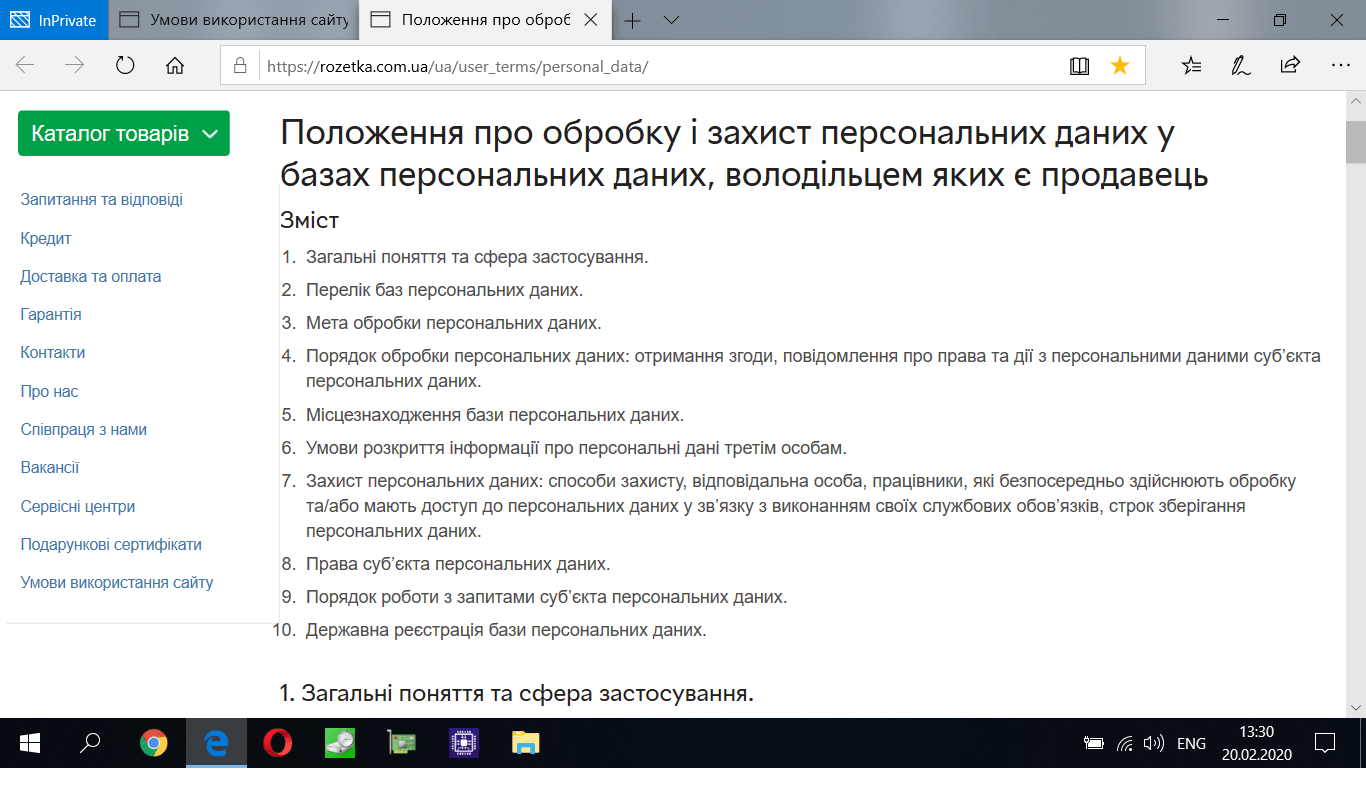Viewport: 1366px width, 802px height.
Task: Click contents item Мета обробки персональних даних
Action: tap(454, 323)
